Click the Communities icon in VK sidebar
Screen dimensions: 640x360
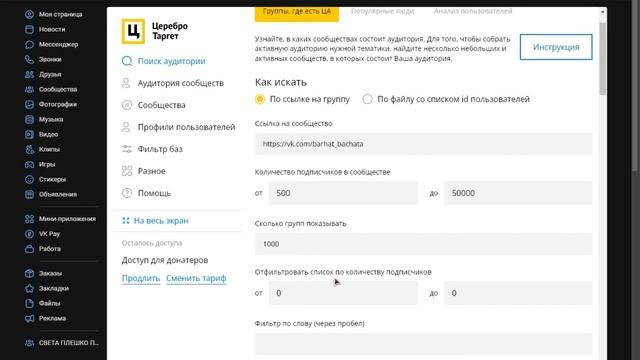pyautogui.click(x=29, y=89)
